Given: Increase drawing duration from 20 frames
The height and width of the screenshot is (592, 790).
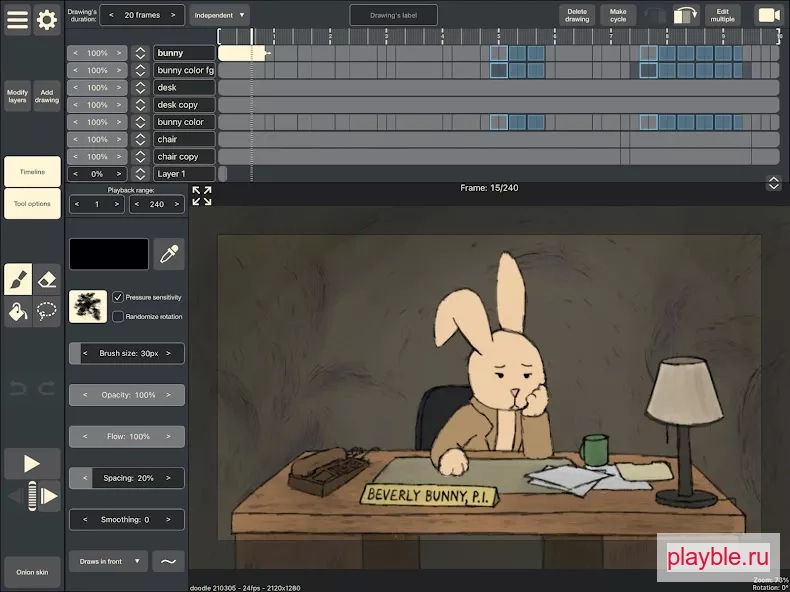Looking at the screenshot, I should click(x=173, y=15).
